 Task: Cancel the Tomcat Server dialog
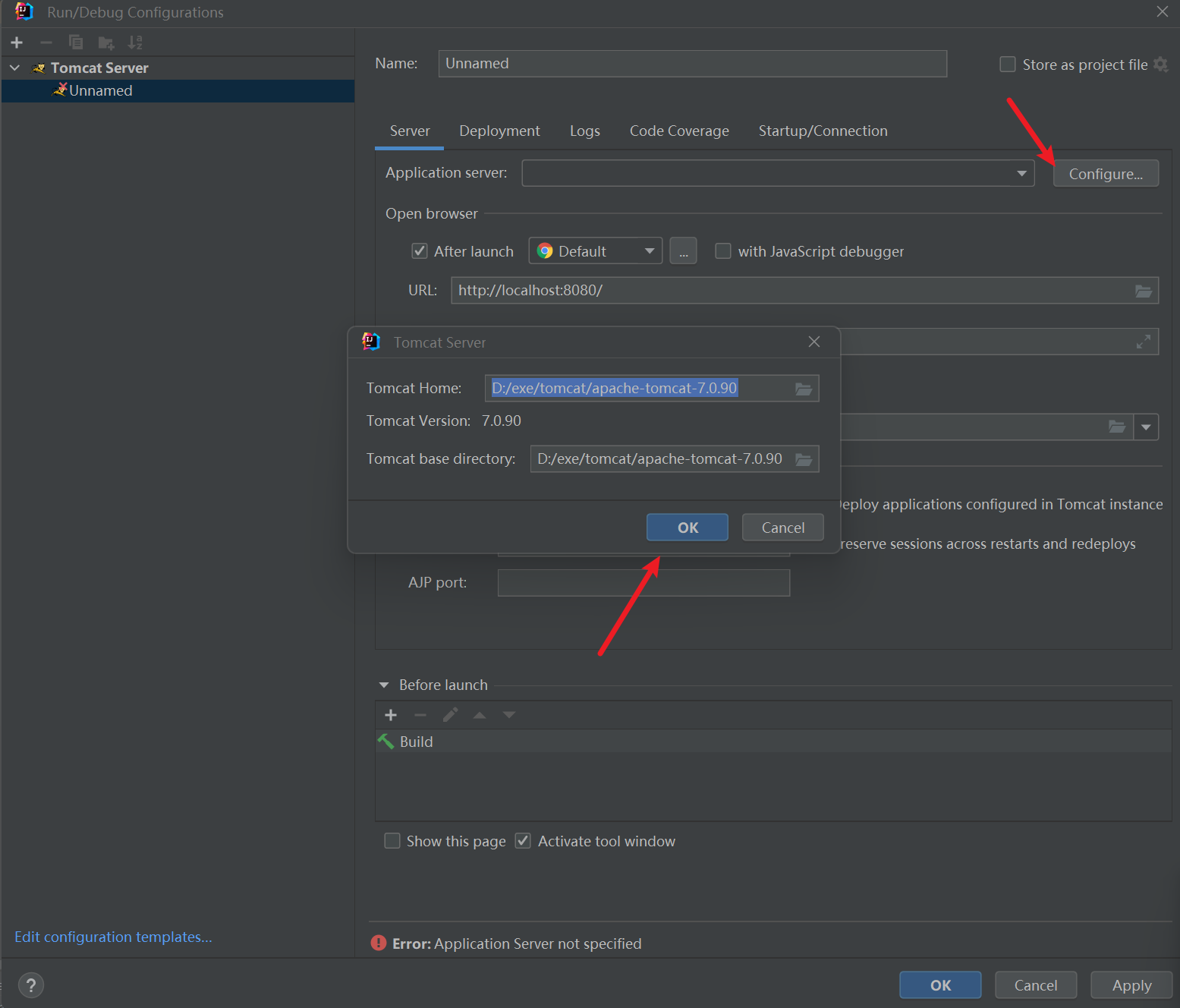(x=783, y=528)
